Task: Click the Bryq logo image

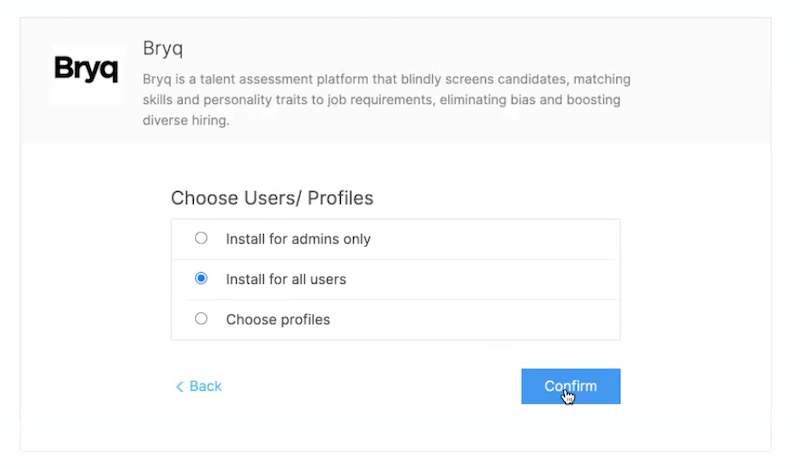Action: (86, 70)
